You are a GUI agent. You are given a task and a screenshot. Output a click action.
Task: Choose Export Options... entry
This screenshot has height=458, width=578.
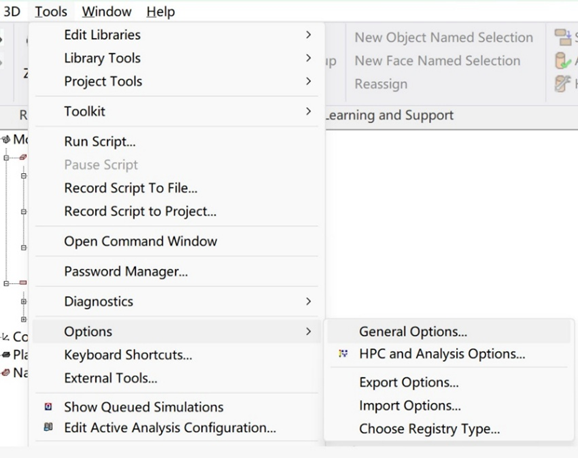coord(449,382)
